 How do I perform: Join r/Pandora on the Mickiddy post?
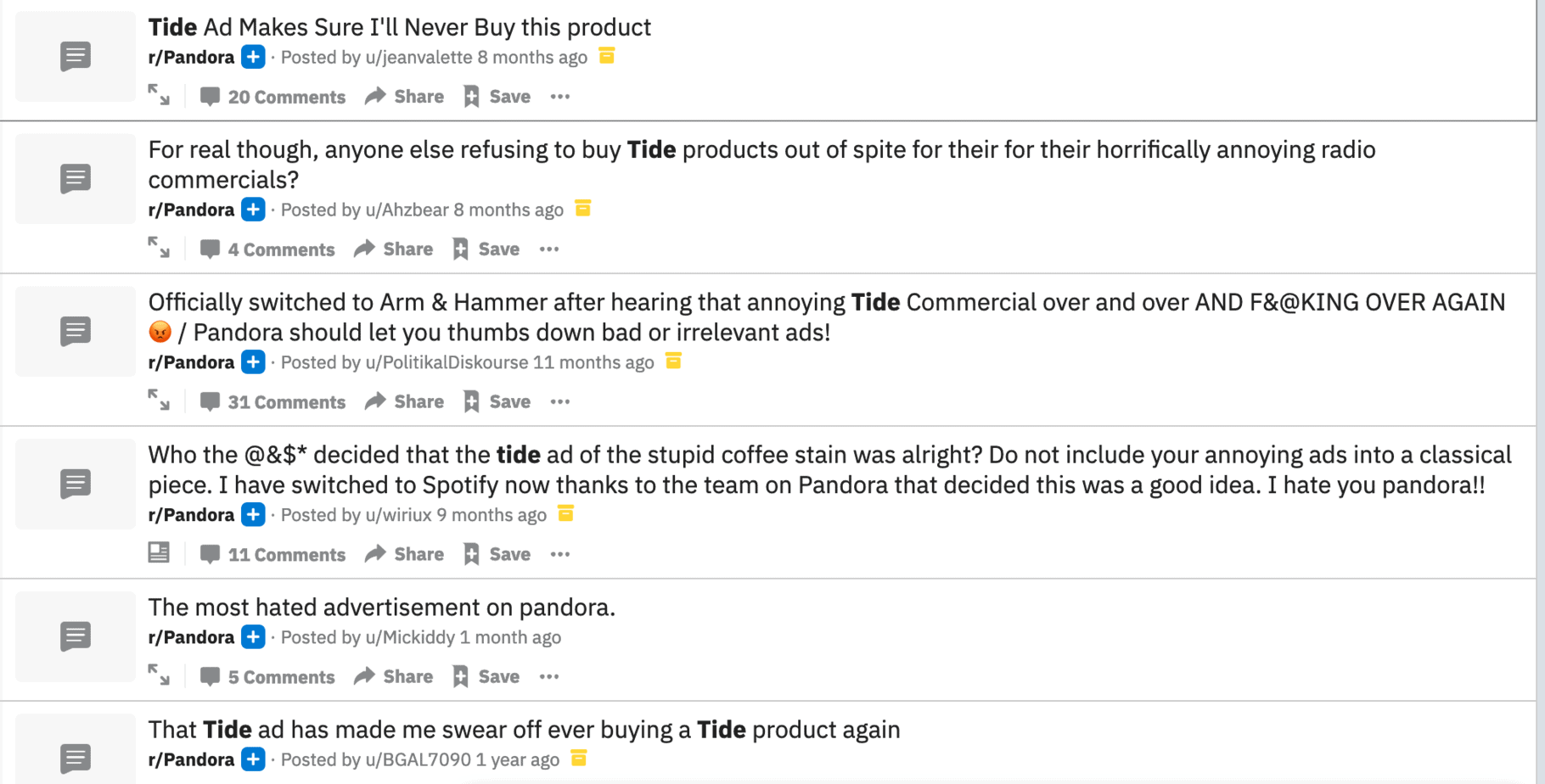coord(253,637)
